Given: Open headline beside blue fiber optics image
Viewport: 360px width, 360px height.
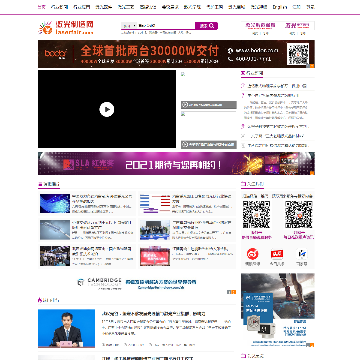Looking at the screenshot, I should (x=102, y=199).
